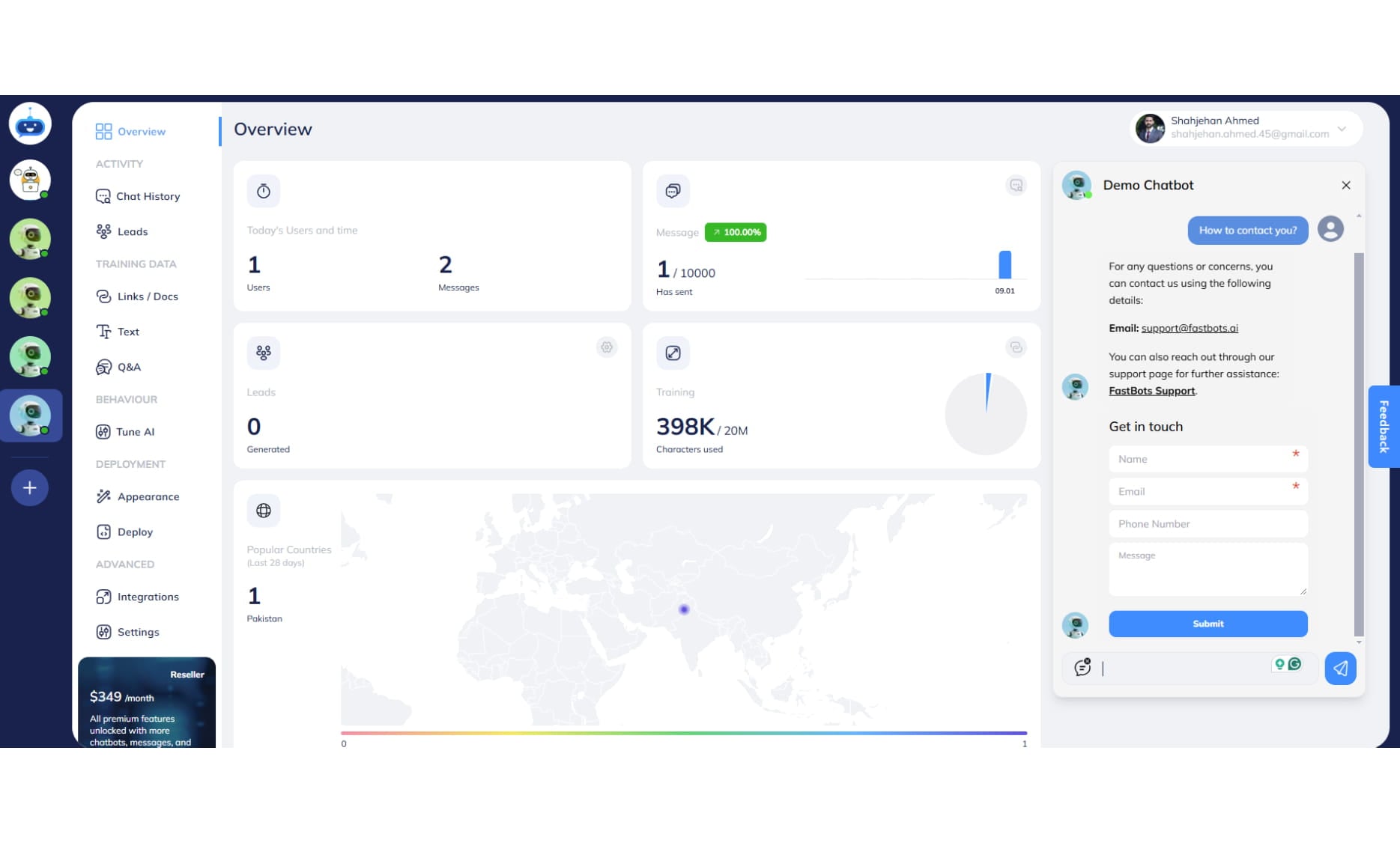This screenshot has width=1400, height=843.
Task: Click the send message paper plane icon
Action: 1339,668
